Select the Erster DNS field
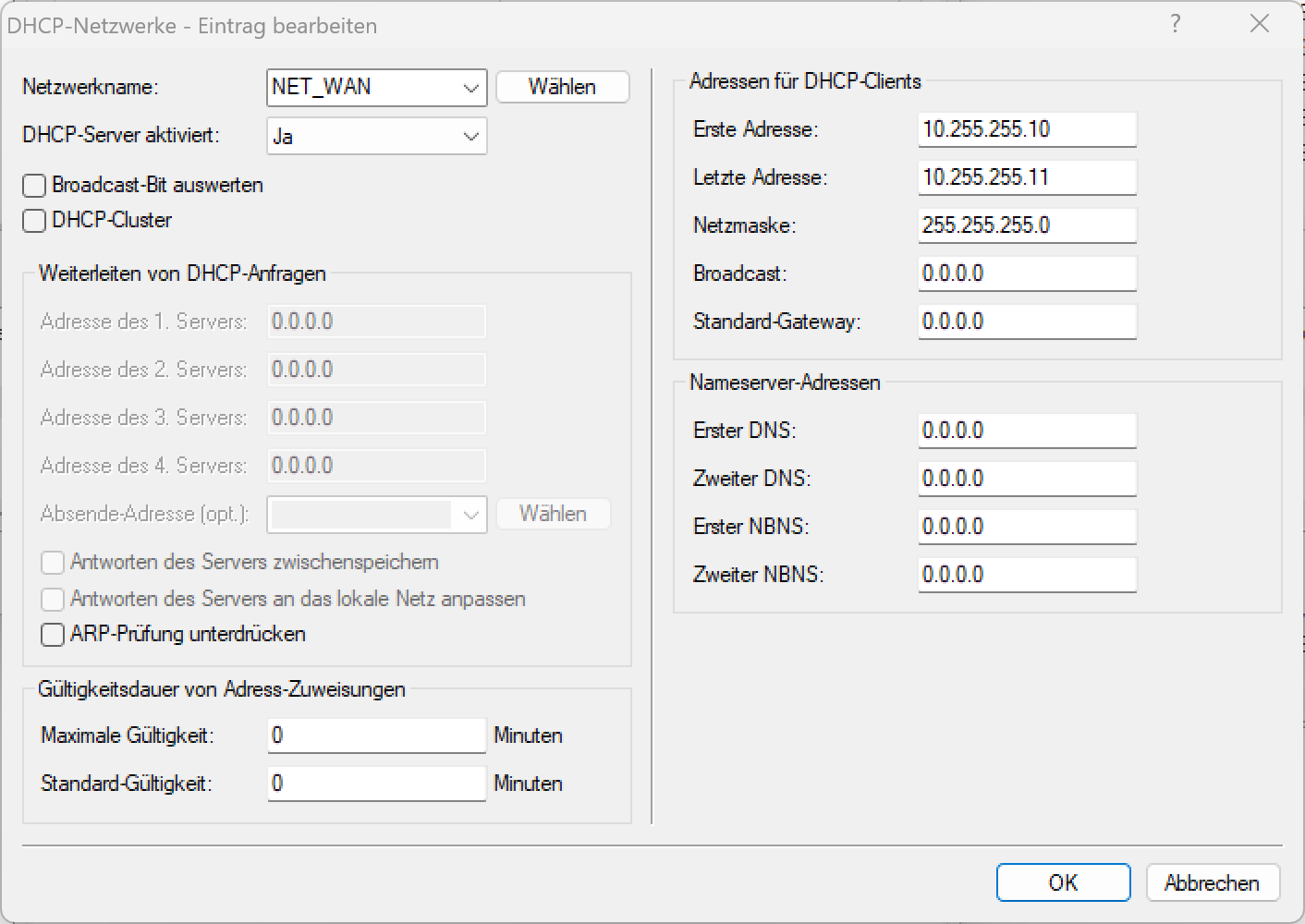The width and height of the screenshot is (1305, 924). click(x=1026, y=431)
